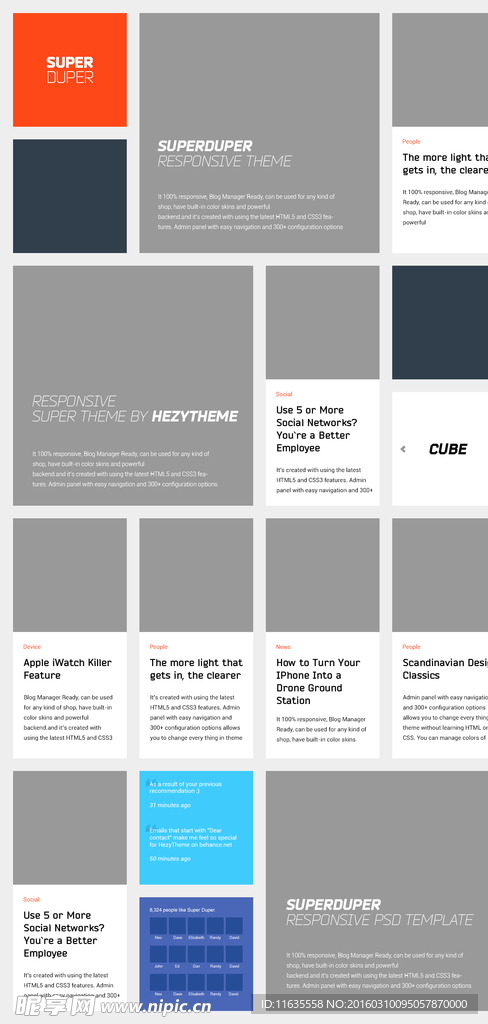Click the dark navy tile below logo
Viewport: 488px width, 1024px height.
pos(70,196)
